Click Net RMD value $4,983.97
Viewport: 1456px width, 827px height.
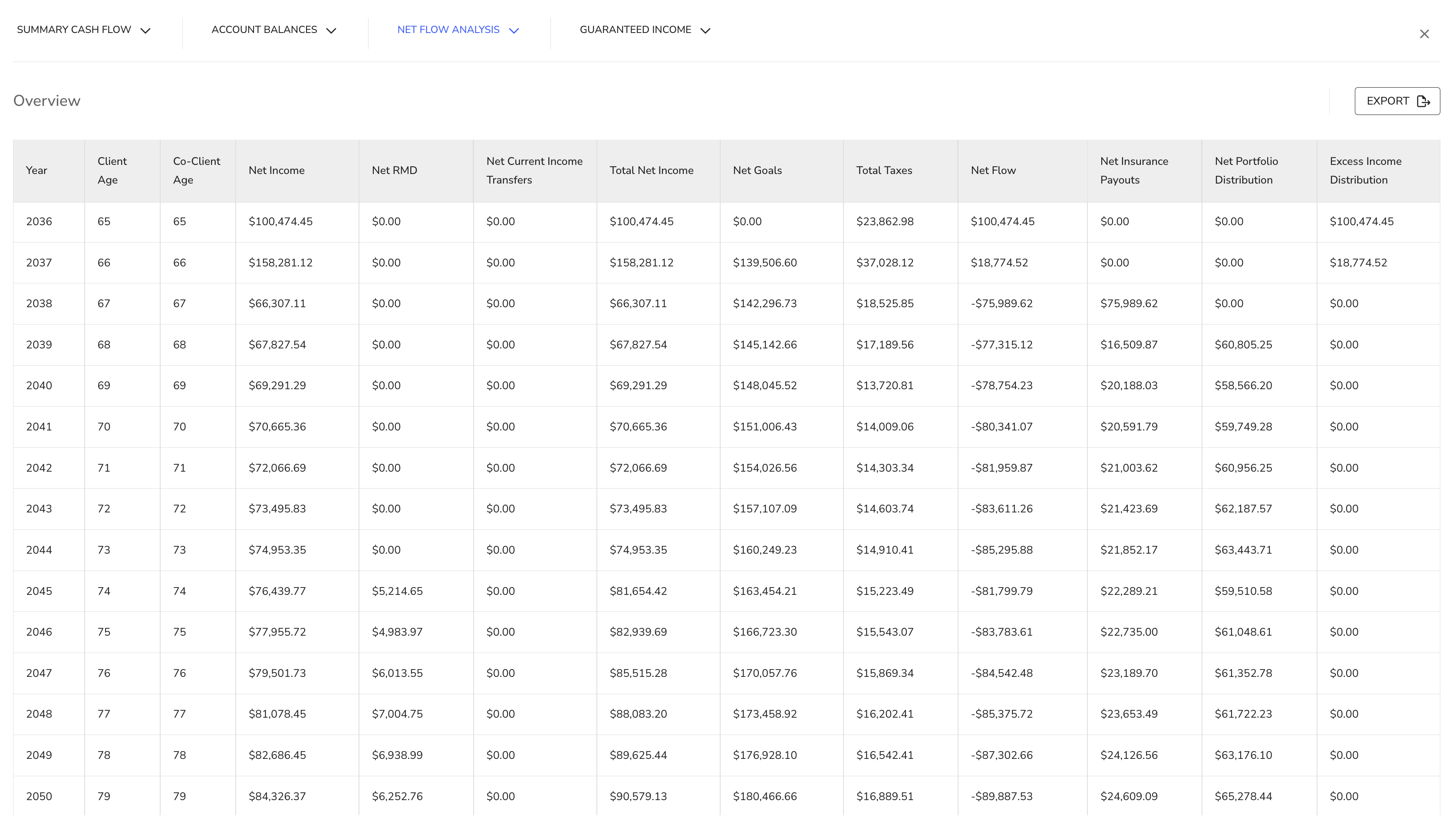[x=397, y=632]
